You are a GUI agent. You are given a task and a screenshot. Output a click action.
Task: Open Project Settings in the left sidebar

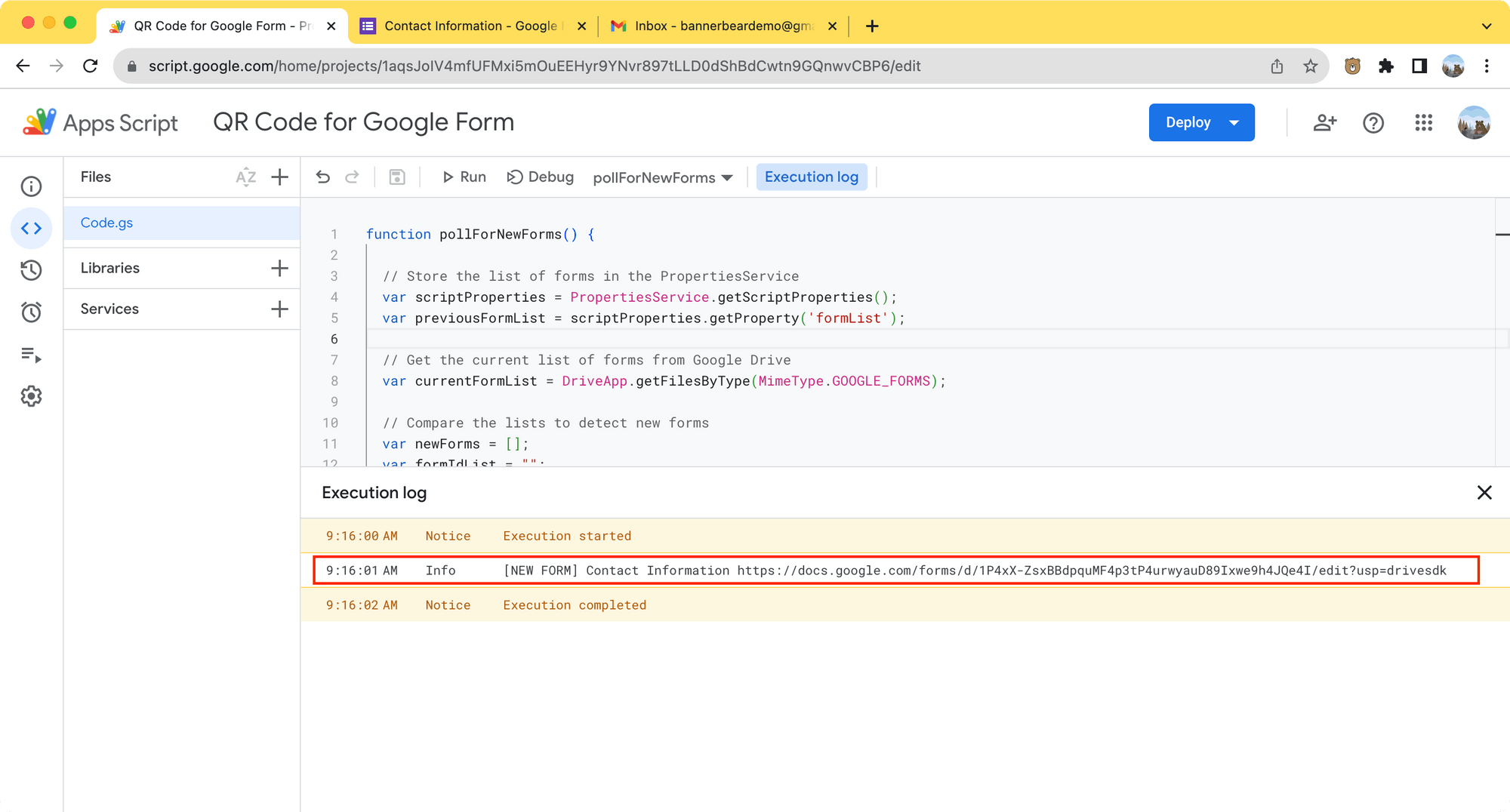point(31,396)
